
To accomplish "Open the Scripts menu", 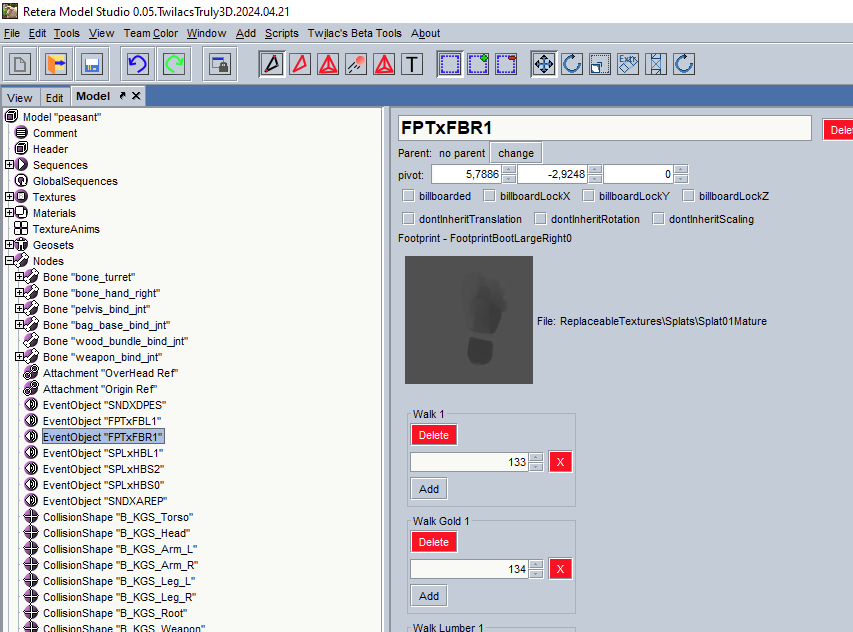I will coord(282,33).
